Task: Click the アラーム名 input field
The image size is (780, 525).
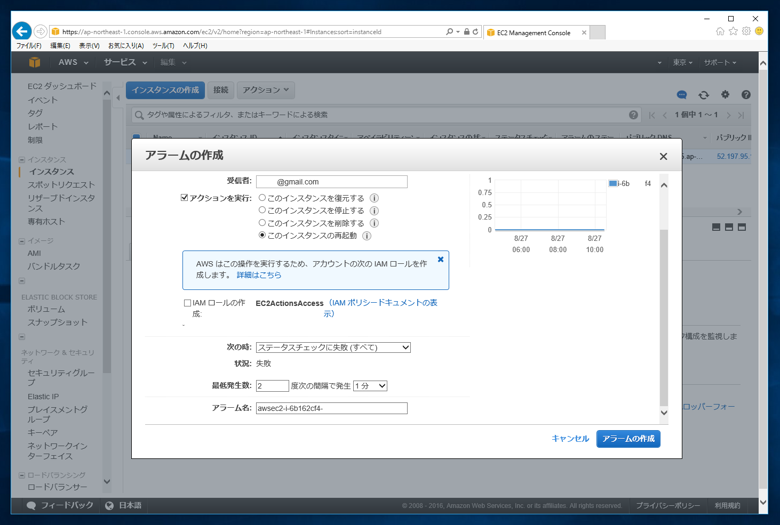Action: click(332, 408)
